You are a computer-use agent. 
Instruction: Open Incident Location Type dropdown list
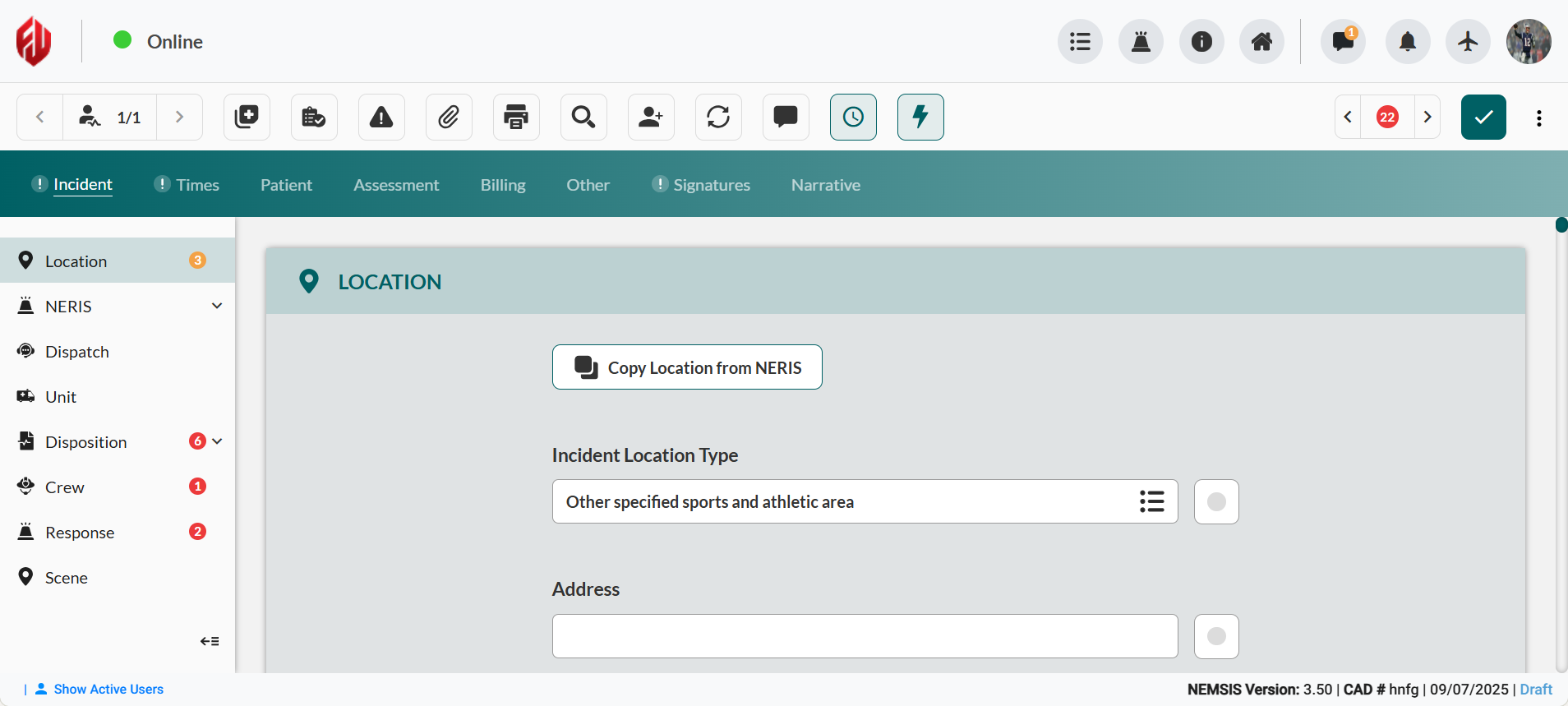pyautogui.click(x=1151, y=501)
